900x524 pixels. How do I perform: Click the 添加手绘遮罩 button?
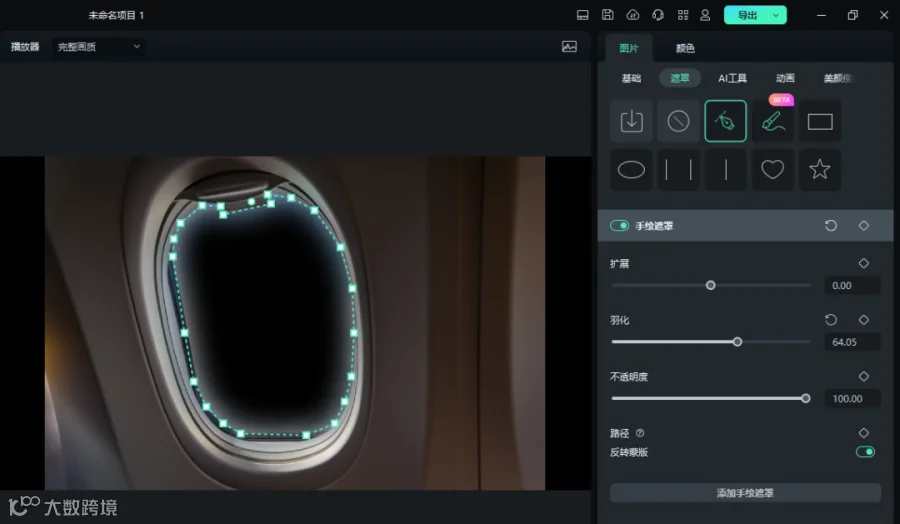click(745, 493)
